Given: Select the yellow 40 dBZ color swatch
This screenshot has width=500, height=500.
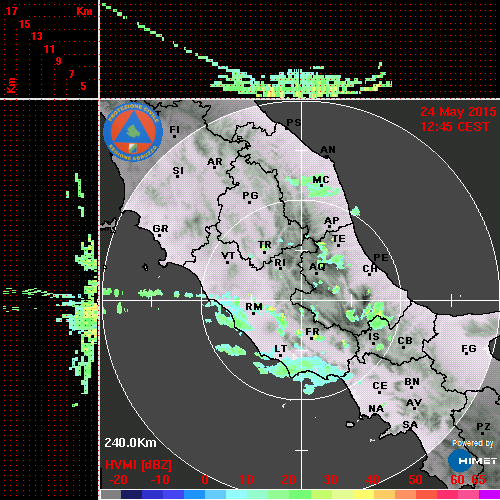Looking at the screenshot, I should (x=364, y=494).
